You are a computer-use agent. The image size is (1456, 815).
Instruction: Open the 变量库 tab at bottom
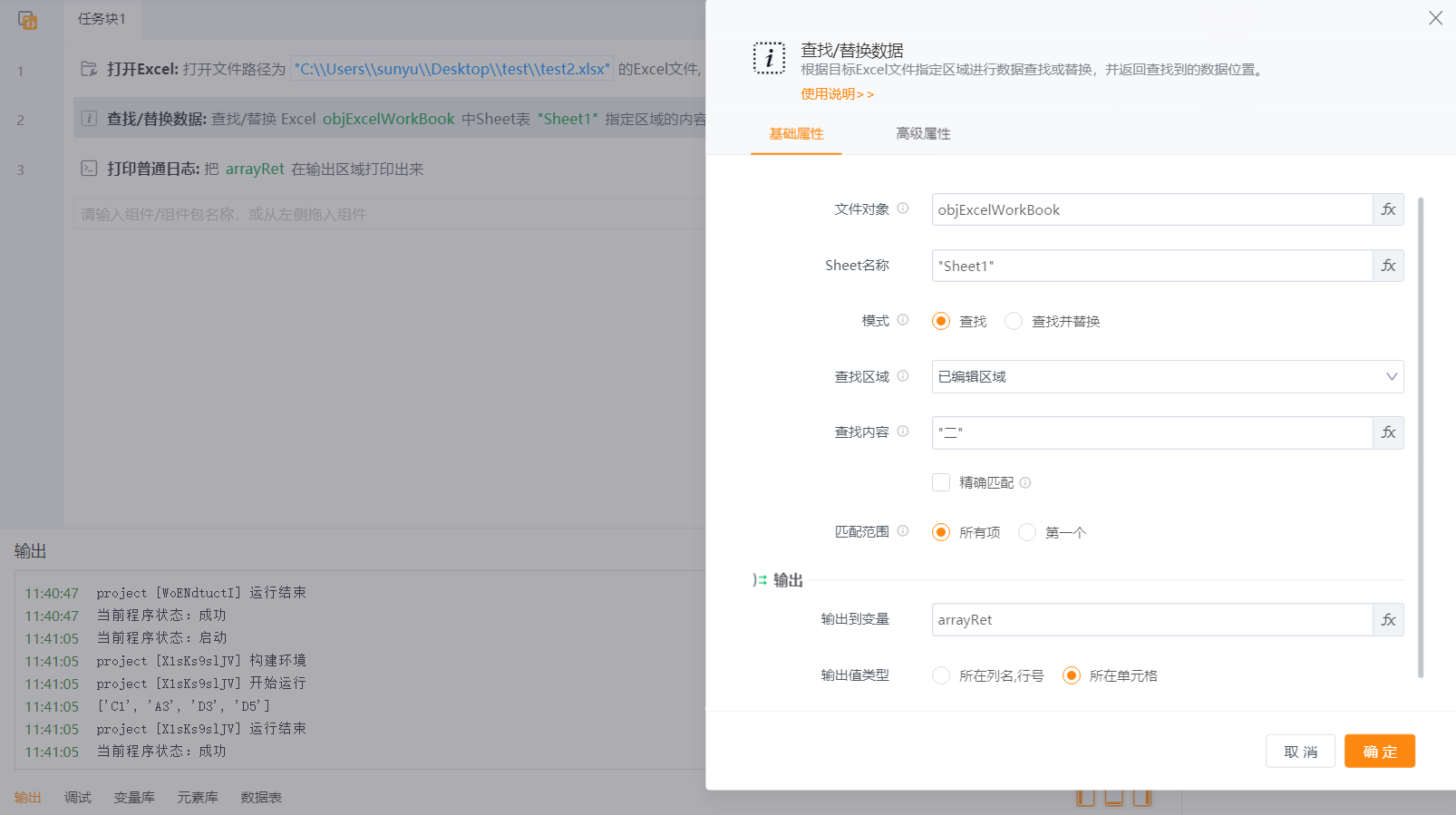(x=134, y=798)
